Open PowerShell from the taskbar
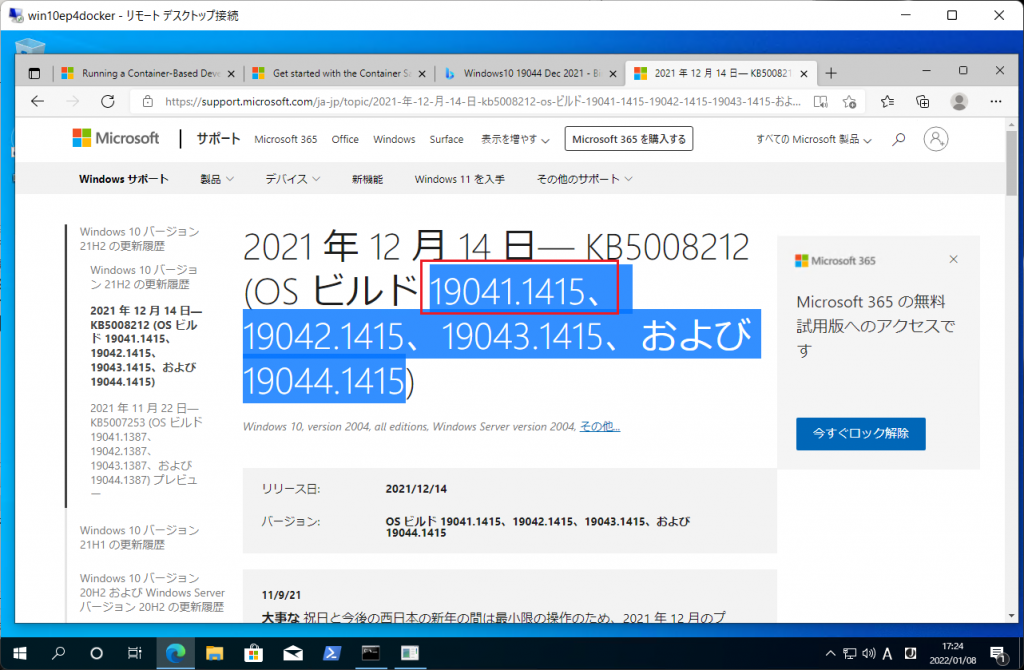This screenshot has height=670, width=1024. (x=332, y=653)
